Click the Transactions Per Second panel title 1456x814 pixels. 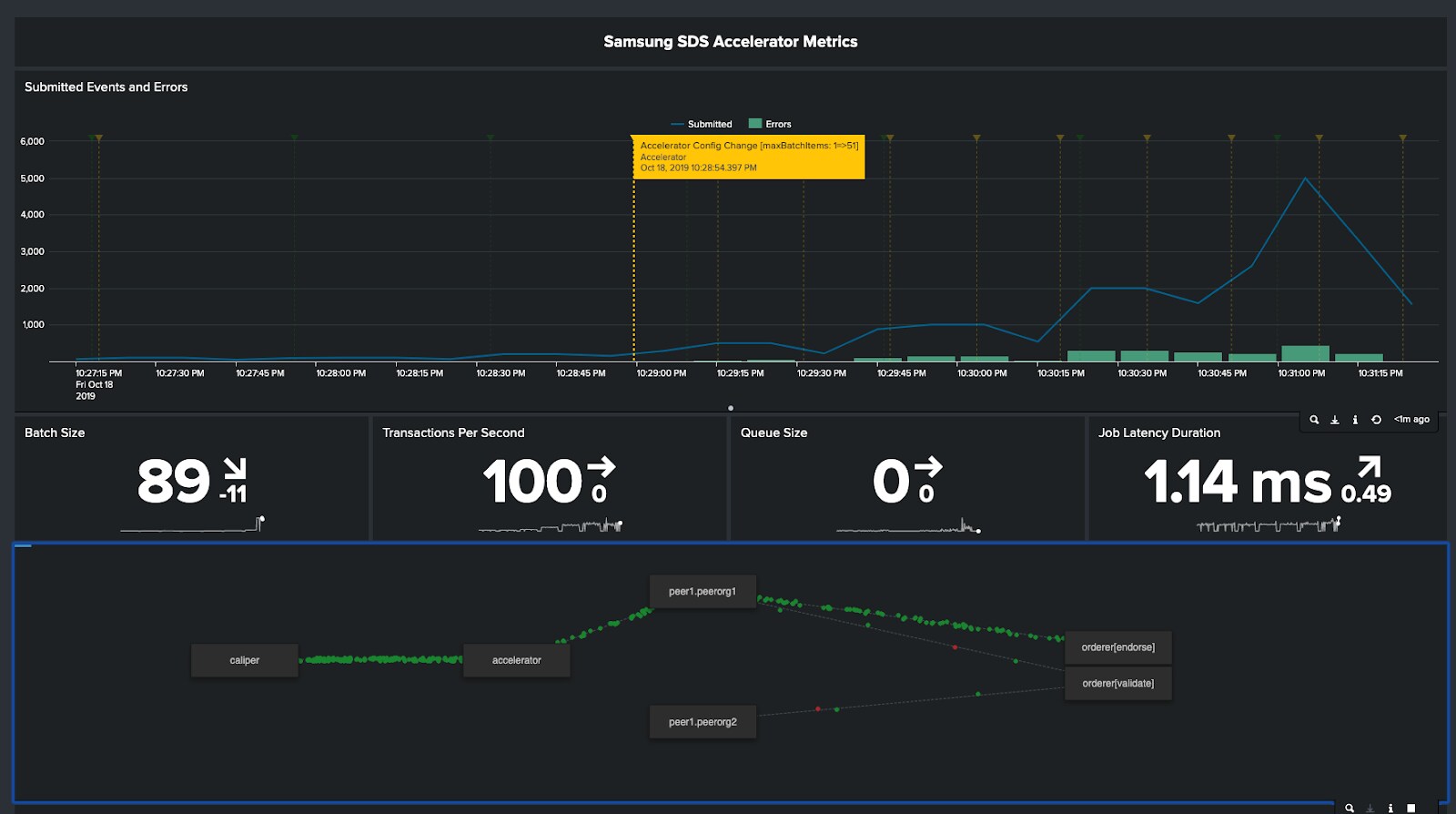tap(453, 433)
